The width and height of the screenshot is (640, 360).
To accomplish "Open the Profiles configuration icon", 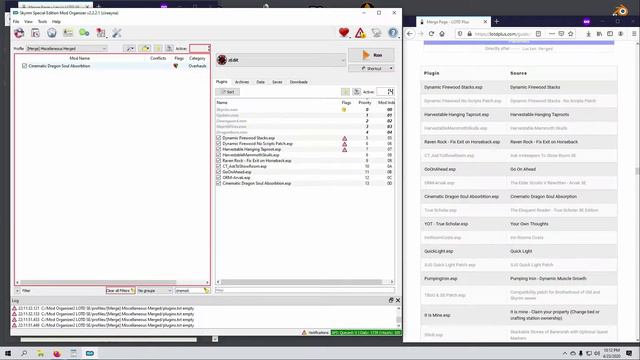I will point(68,33).
